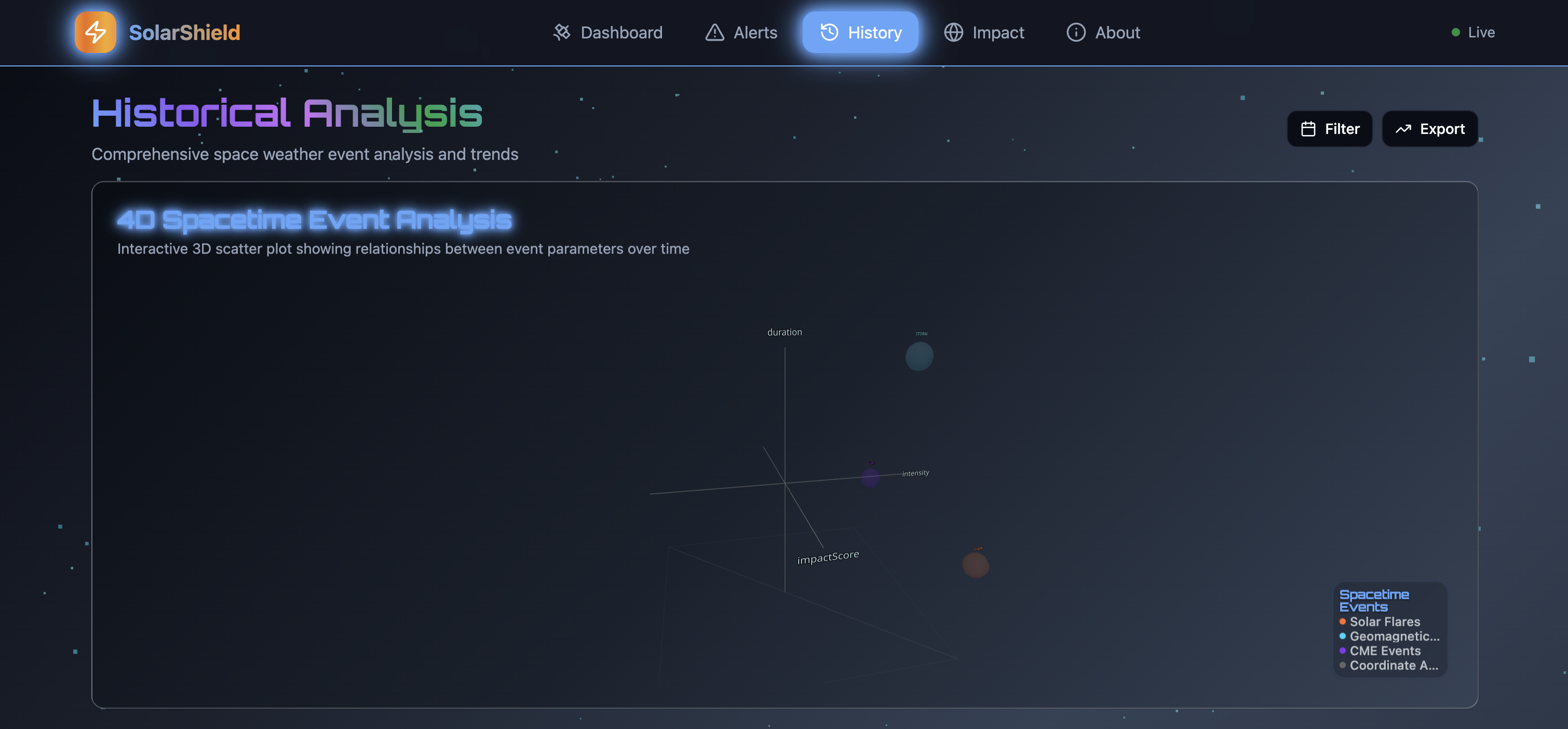Viewport: 1568px width, 729px height.
Task: Click the trend arrow icon in Export
Action: pos(1403,129)
